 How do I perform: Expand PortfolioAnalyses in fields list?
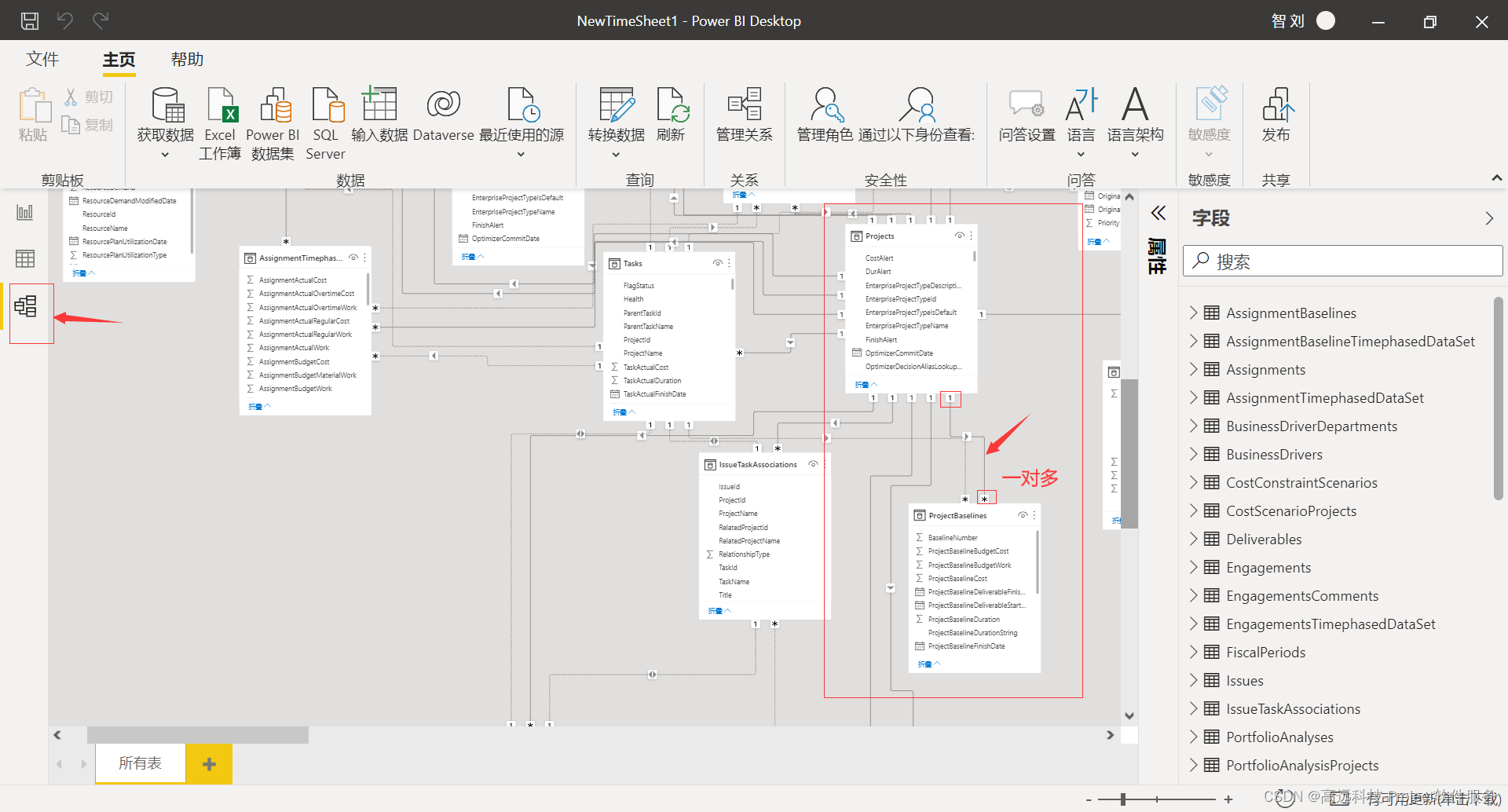[1193, 737]
